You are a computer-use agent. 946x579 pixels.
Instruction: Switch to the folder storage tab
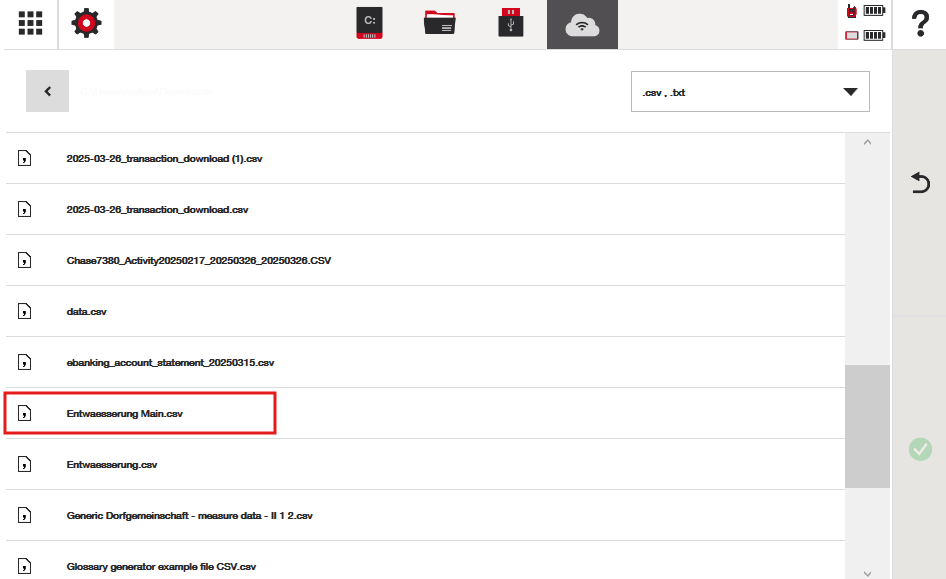click(439, 24)
